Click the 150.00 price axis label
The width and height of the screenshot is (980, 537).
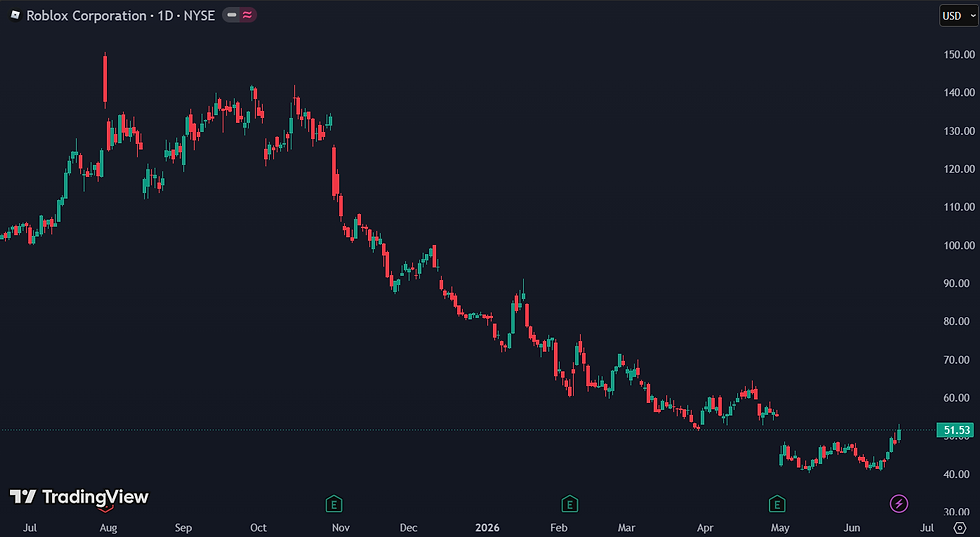(959, 54)
